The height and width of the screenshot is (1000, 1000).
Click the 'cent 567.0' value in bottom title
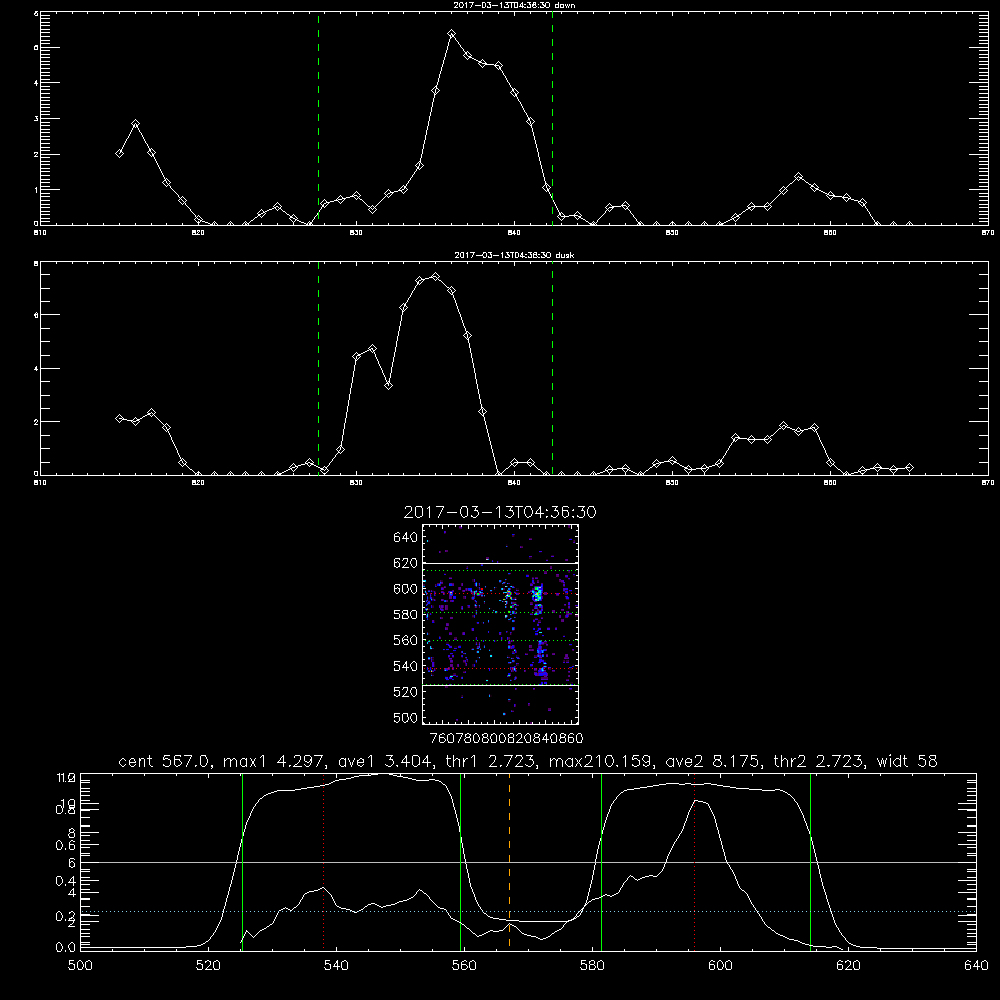pos(165,761)
